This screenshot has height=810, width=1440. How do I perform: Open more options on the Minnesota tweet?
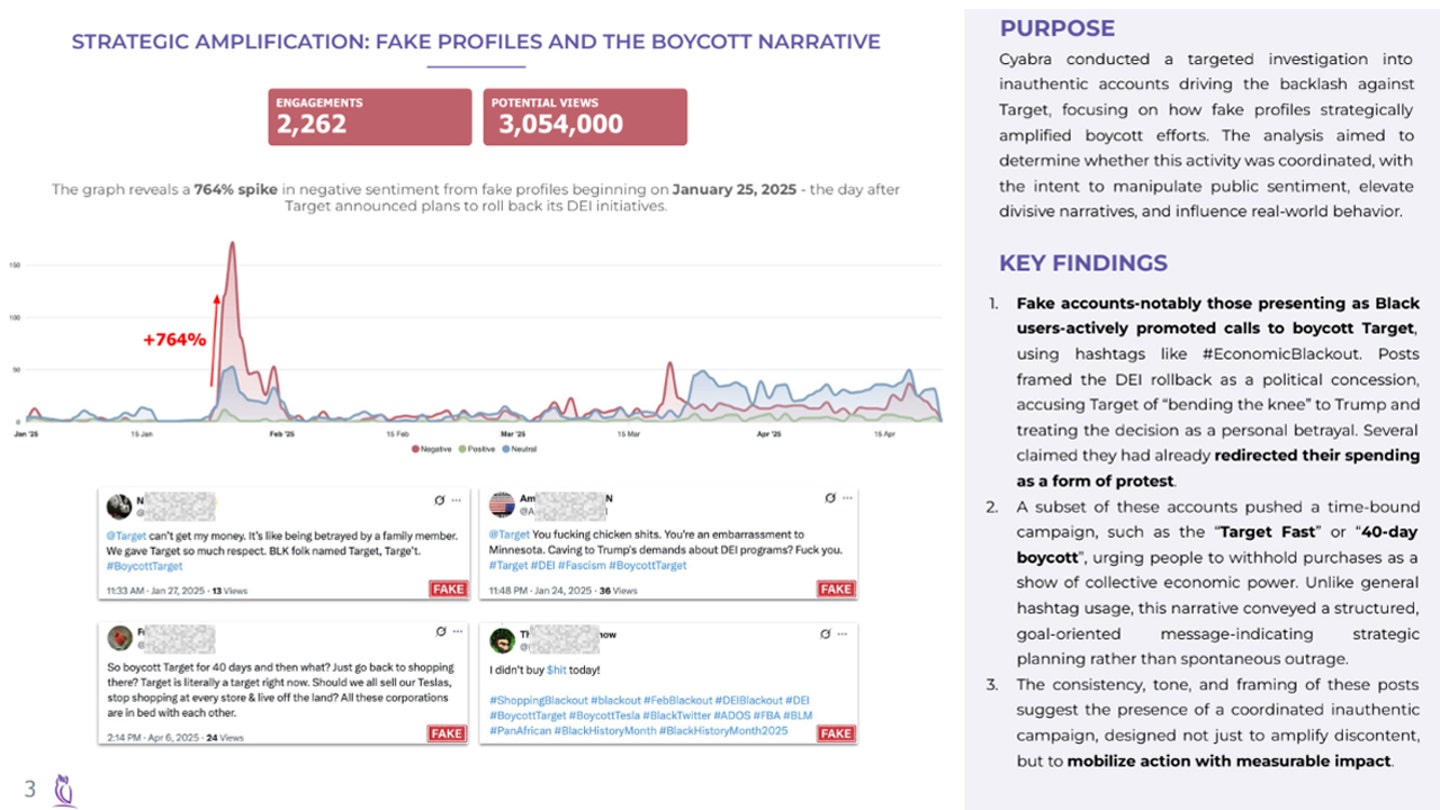point(848,498)
